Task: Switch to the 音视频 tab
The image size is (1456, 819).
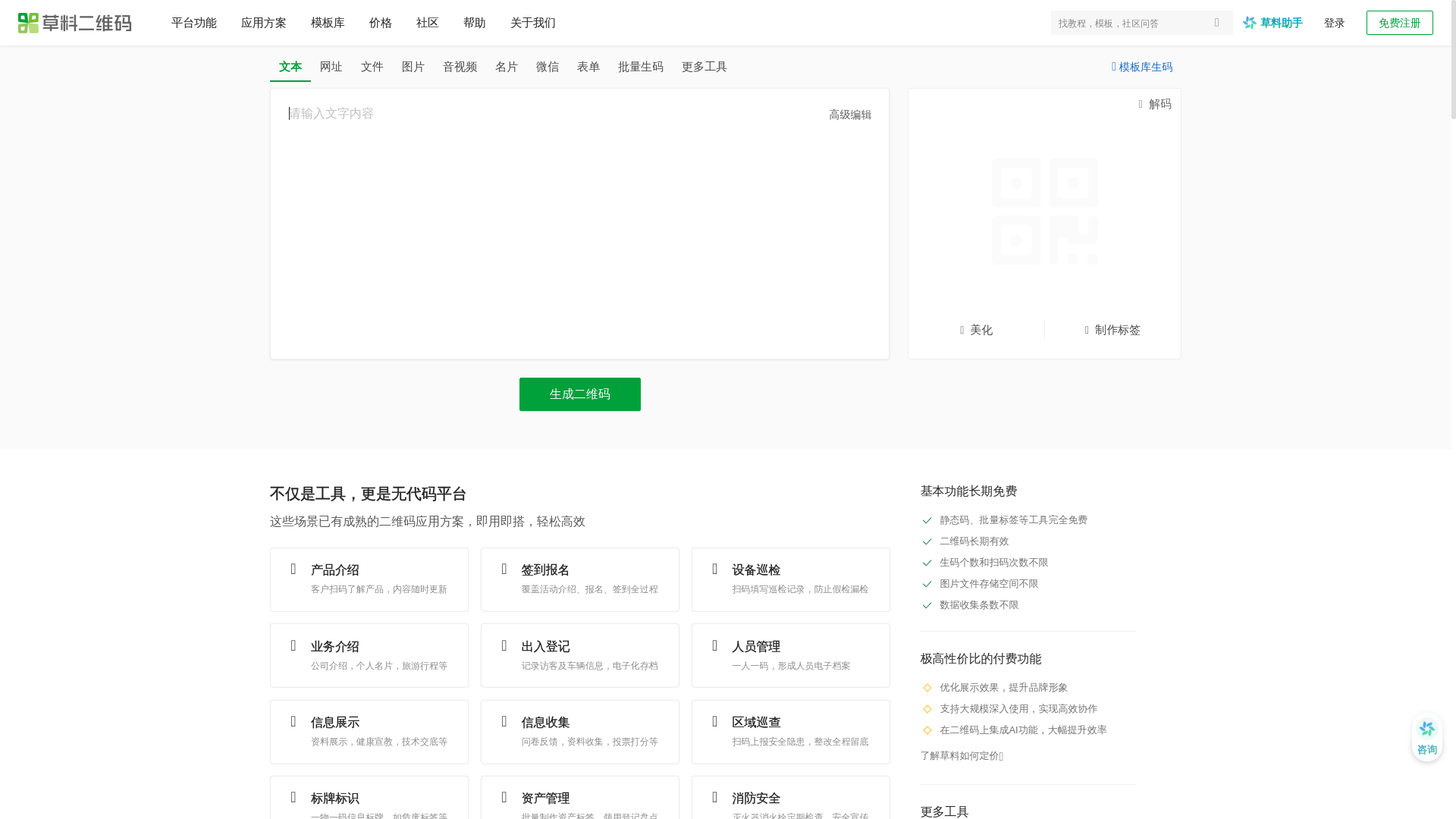Action: [460, 67]
